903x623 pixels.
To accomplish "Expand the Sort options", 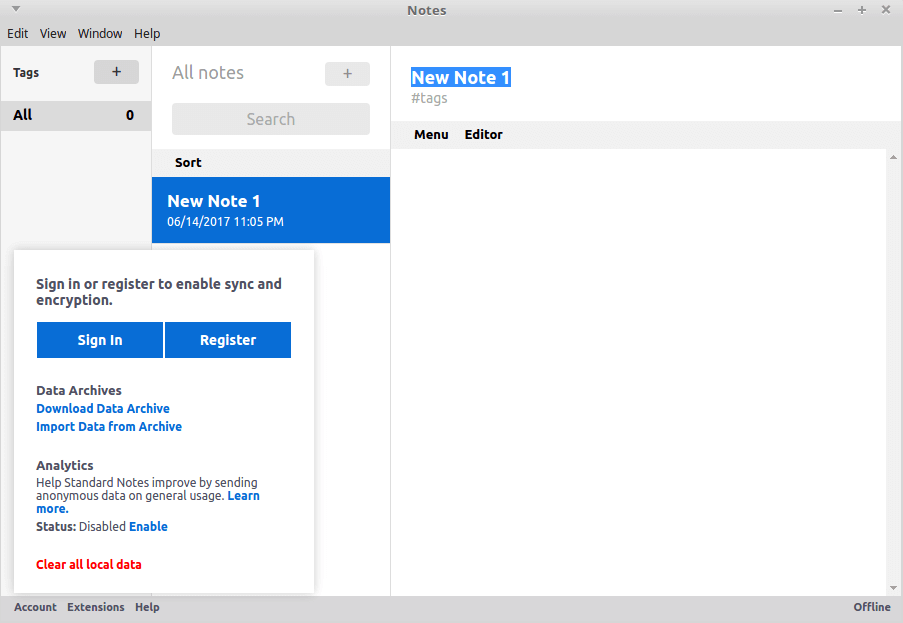I will point(188,162).
